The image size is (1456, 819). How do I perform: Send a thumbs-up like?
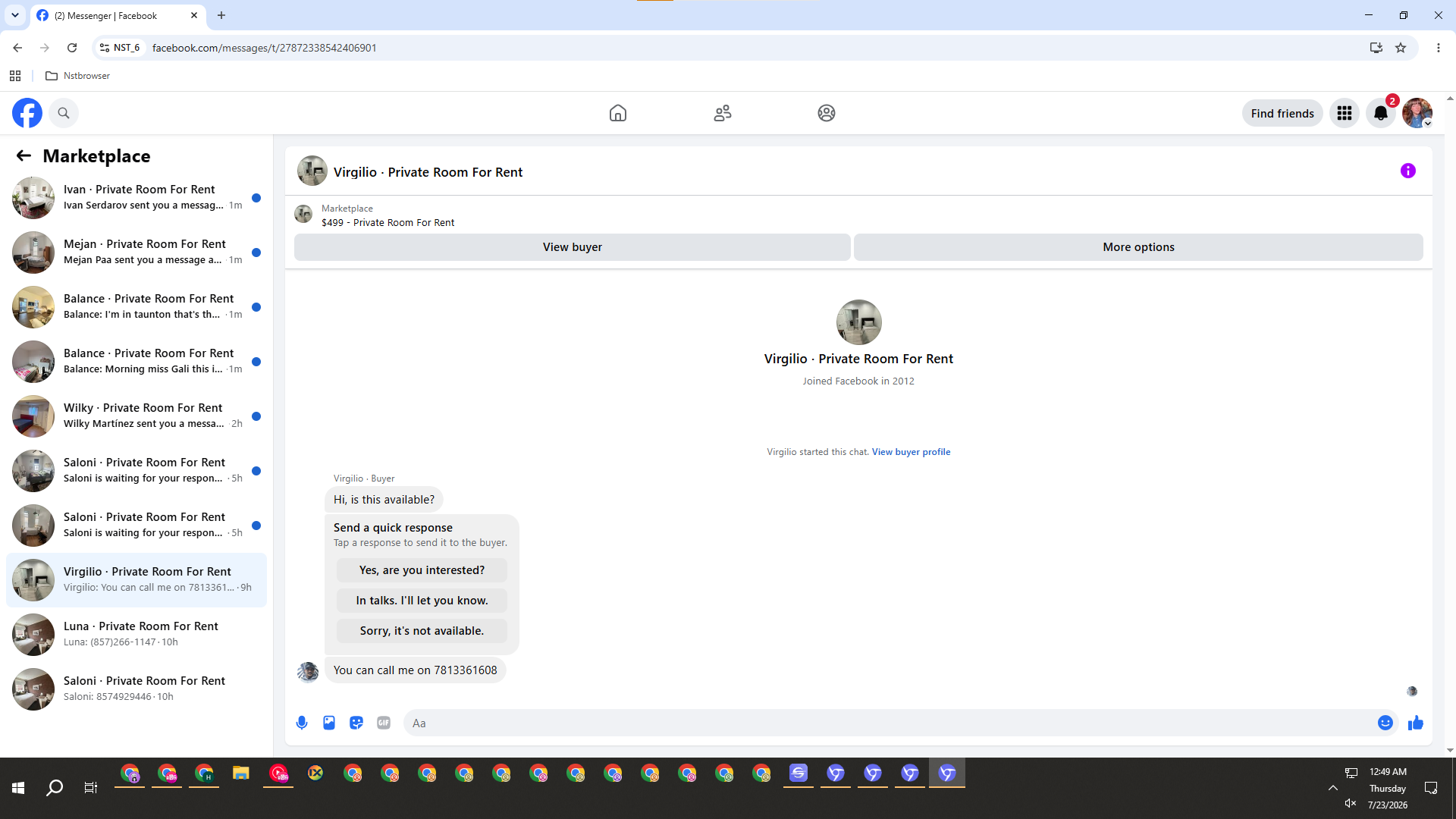click(x=1416, y=723)
